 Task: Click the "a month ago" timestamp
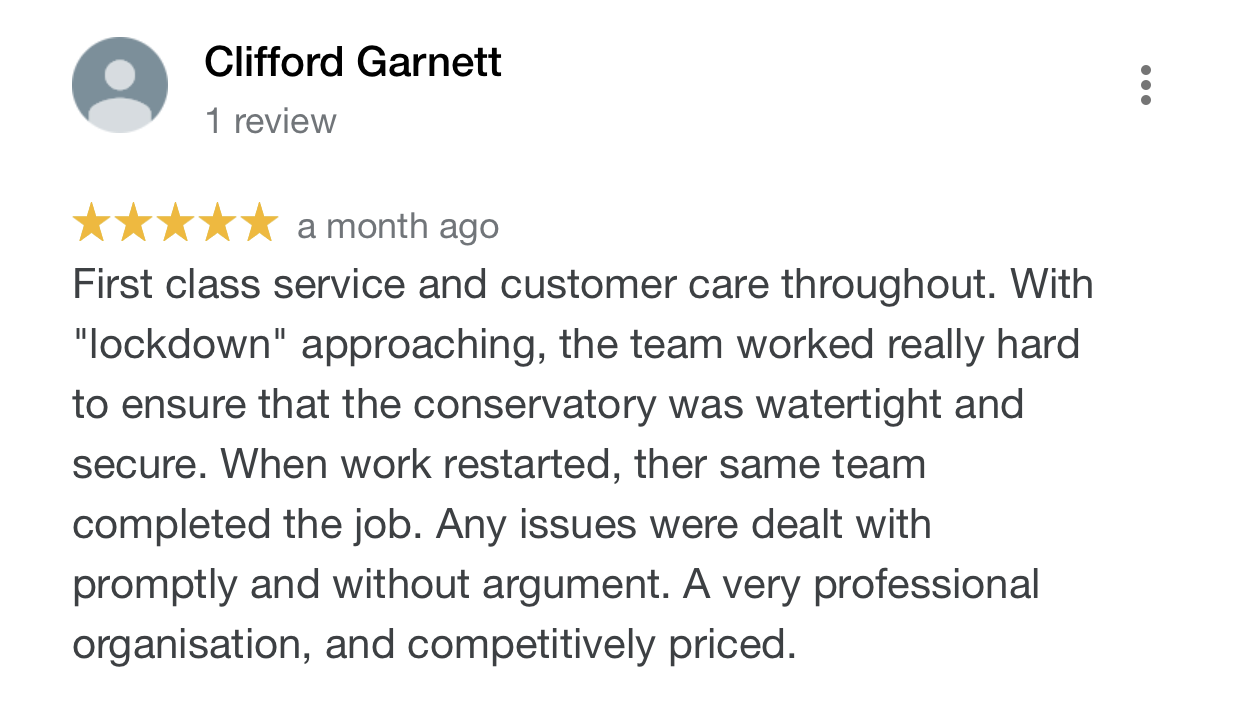[x=398, y=227]
